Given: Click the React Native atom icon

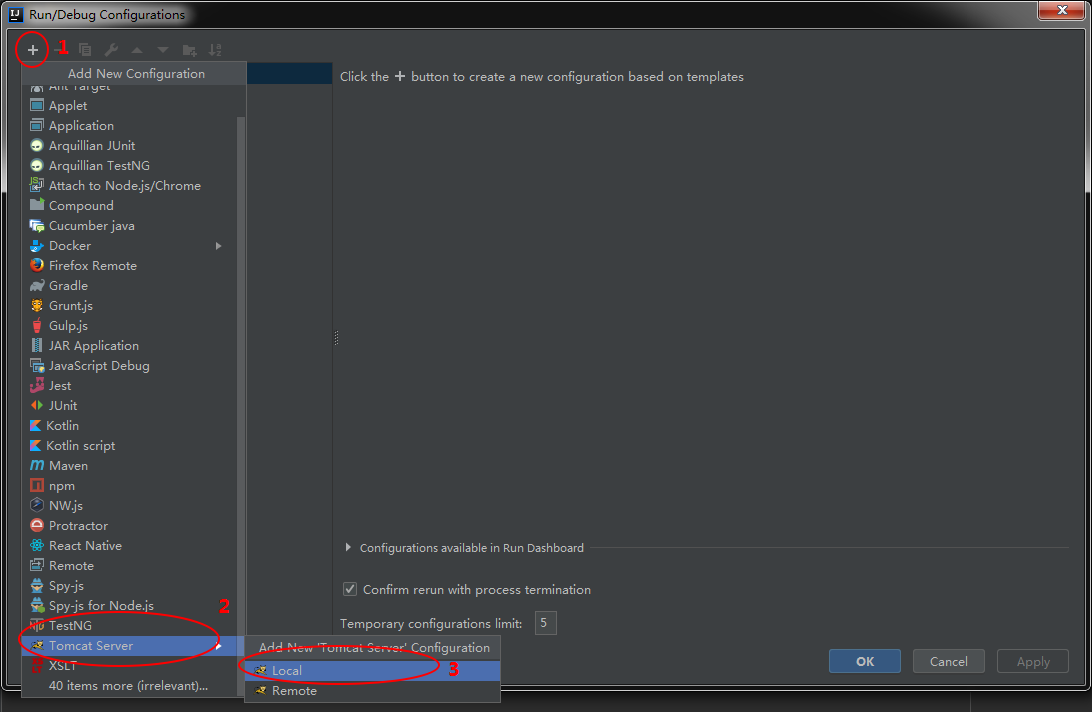Looking at the screenshot, I should [37, 545].
